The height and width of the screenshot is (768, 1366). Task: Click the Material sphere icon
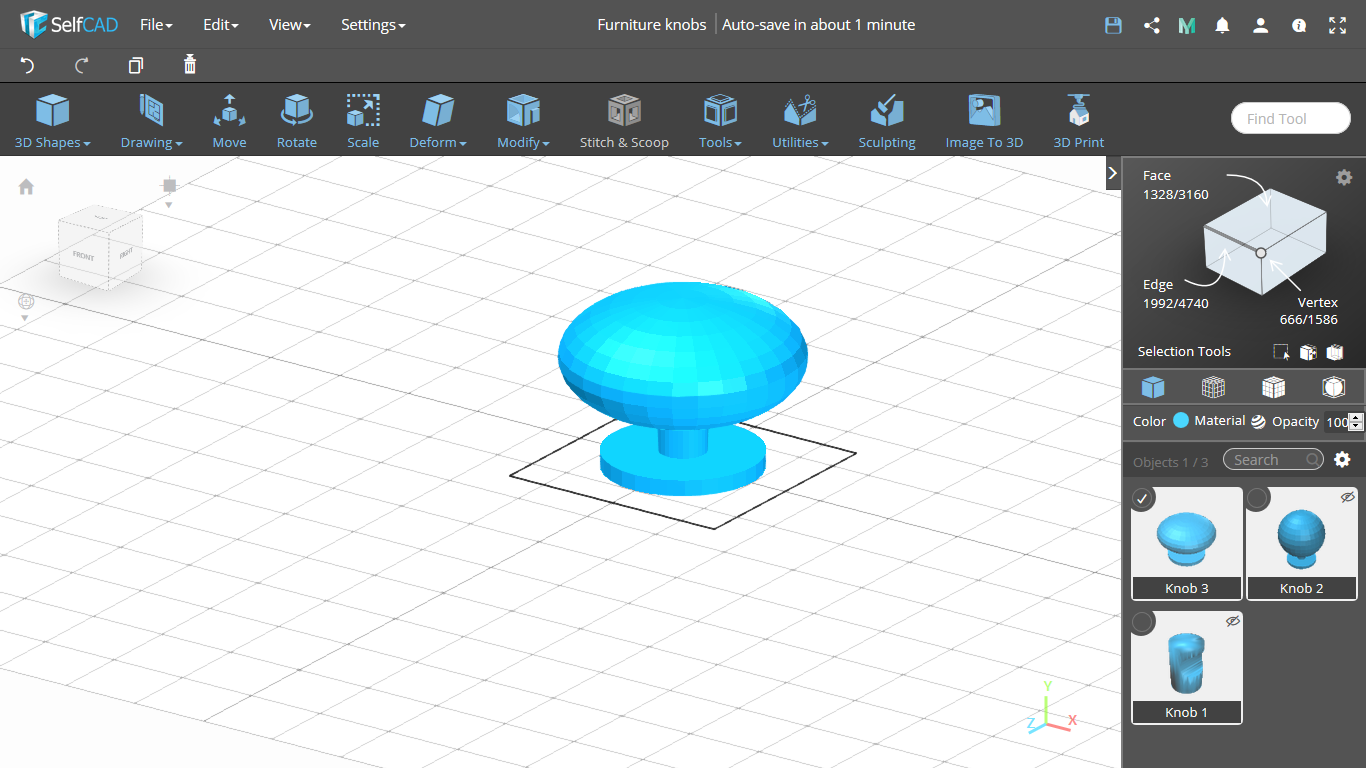1258,421
